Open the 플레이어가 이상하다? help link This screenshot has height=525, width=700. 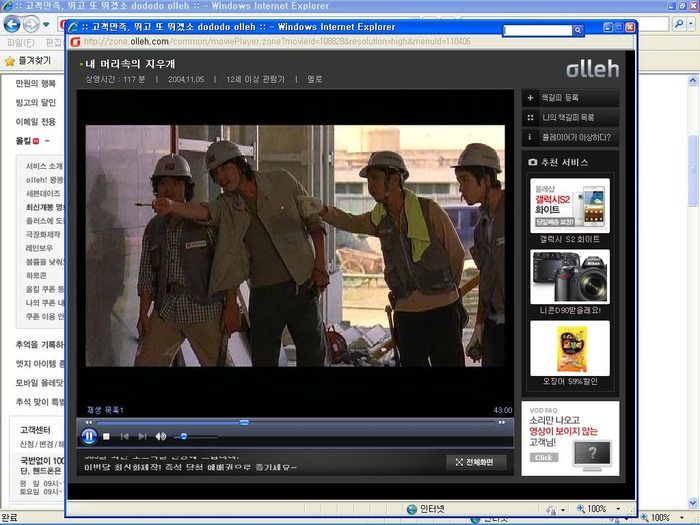pyautogui.click(x=570, y=137)
